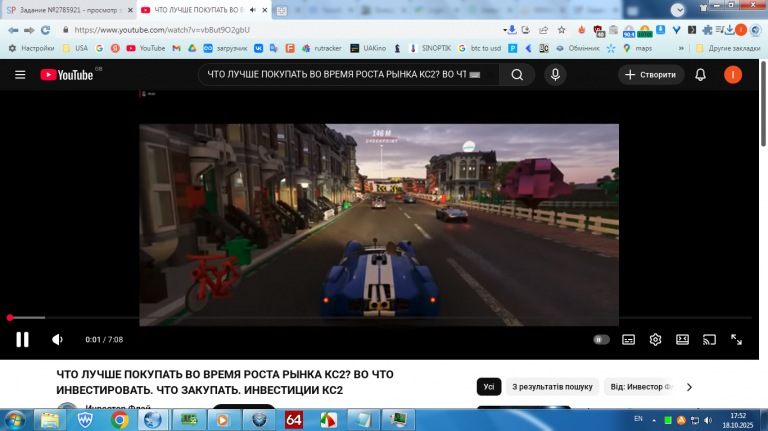
Task: Switch to the Задание №2785921 tab
Action: click(68, 10)
